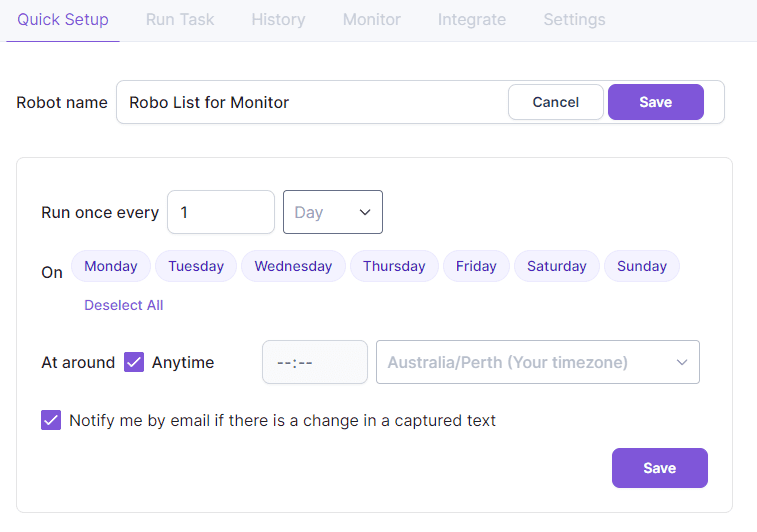Viewport: 757px width, 532px height.
Task: Switch to the Settings tab
Action: pyautogui.click(x=574, y=20)
